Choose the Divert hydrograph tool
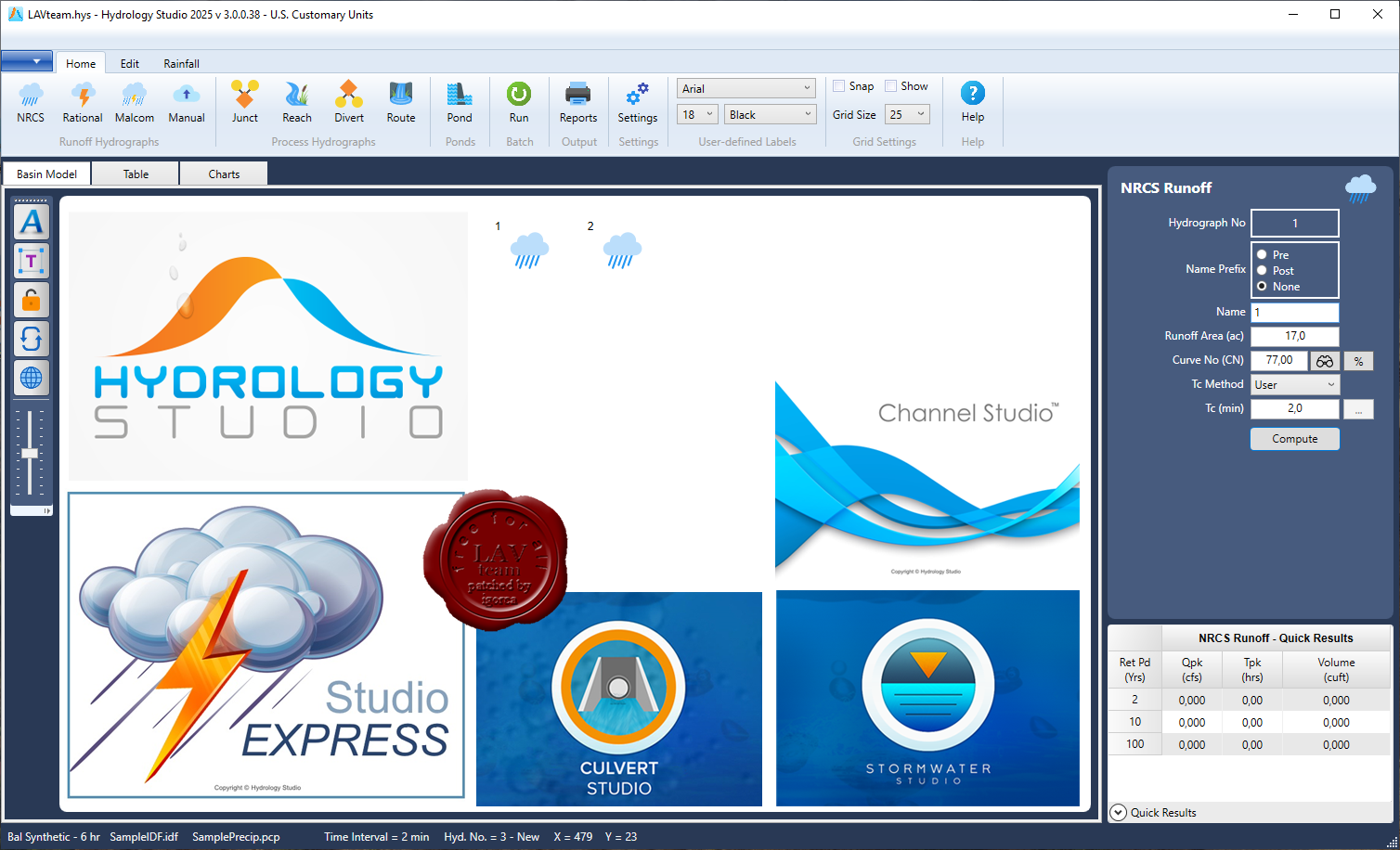This screenshot has width=1400, height=850. click(x=349, y=102)
